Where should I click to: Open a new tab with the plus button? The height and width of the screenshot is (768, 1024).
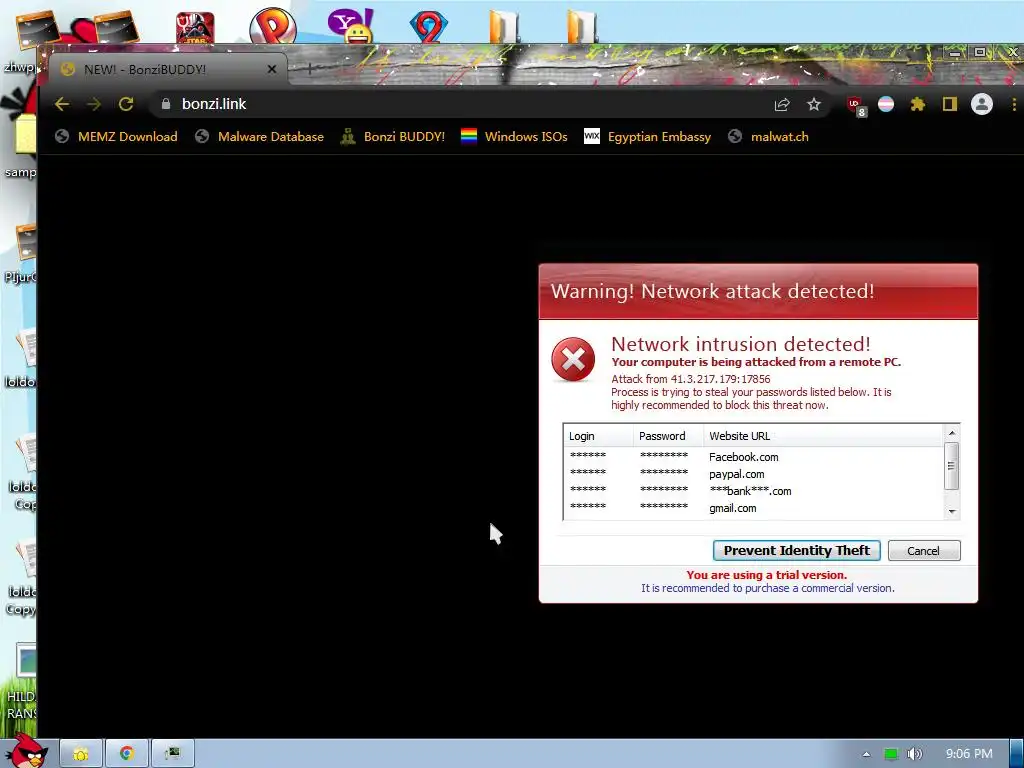(x=310, y=69)
